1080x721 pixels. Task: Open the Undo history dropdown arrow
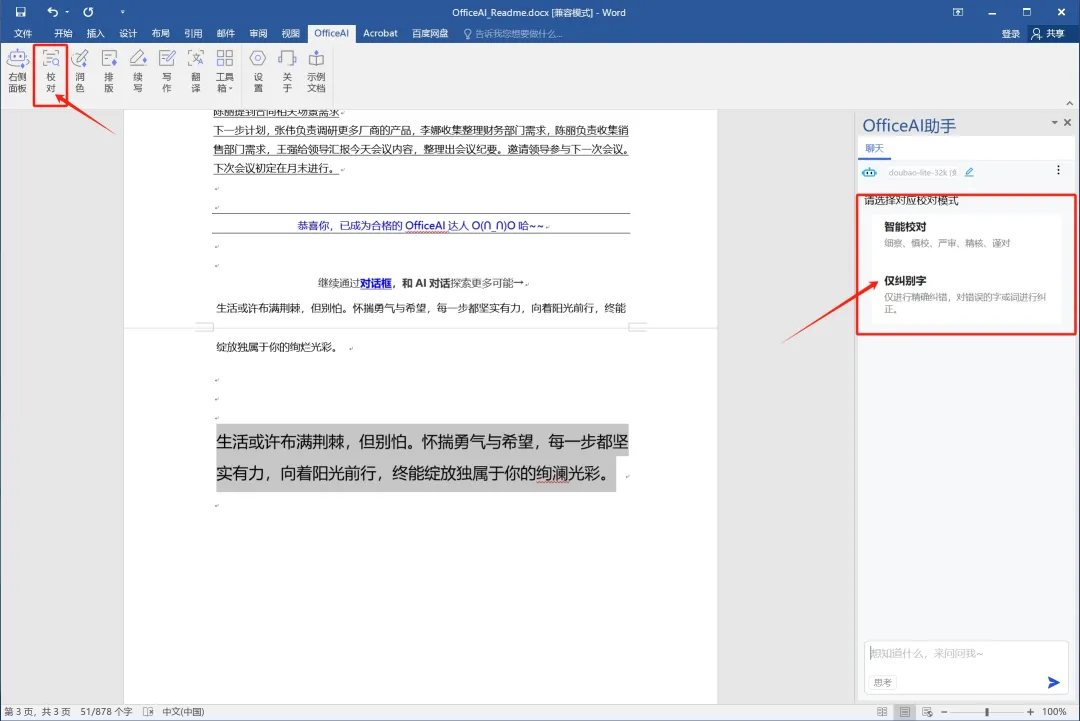point(67,12)
